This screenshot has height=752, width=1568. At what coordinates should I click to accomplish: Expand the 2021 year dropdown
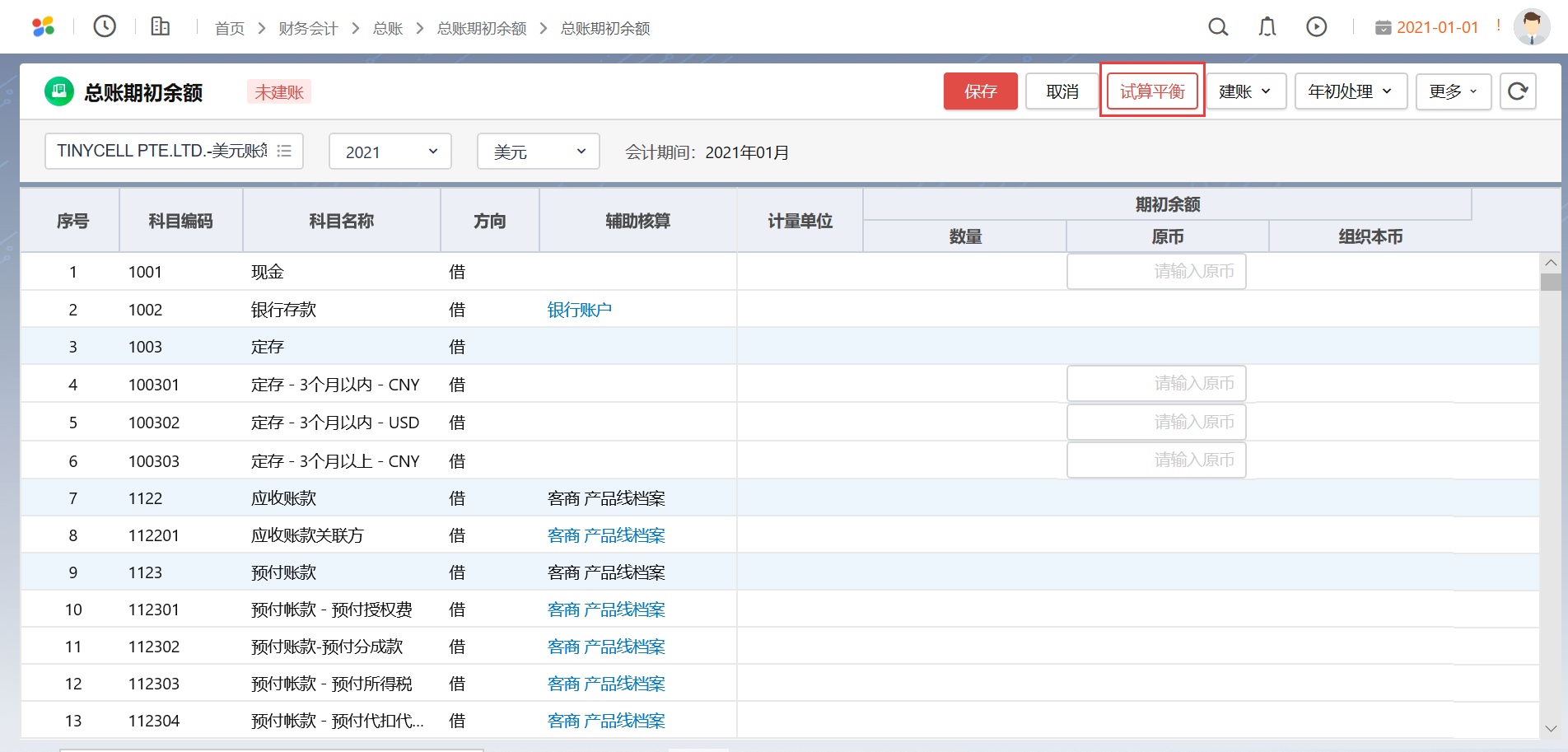390,152
